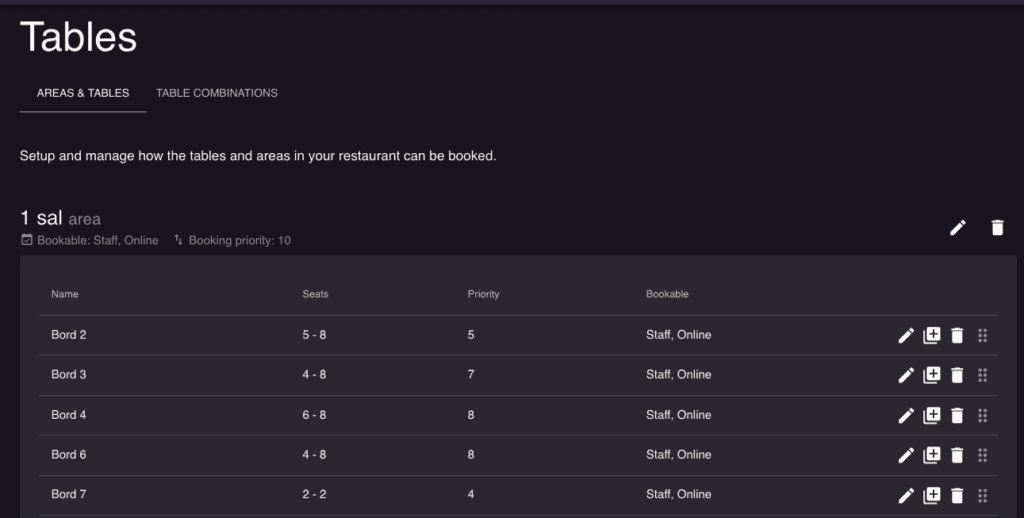Click reorder handle for Bord 3
Viewport: 1024px width, 518px height.
coord(982,375)
